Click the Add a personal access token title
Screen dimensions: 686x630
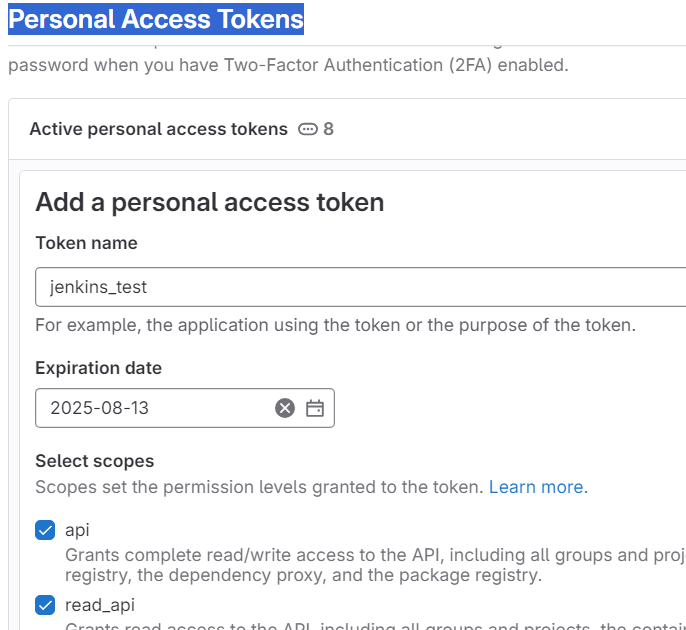click(x=210, y=202)
